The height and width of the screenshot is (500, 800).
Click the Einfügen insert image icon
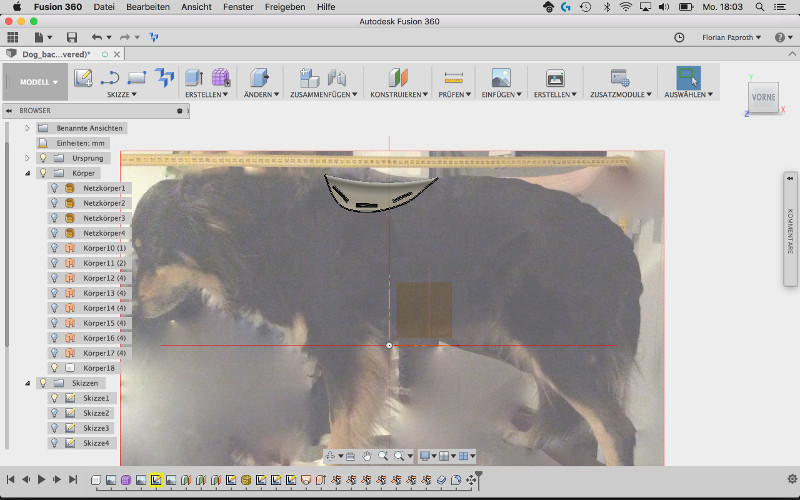click(501, 77)
